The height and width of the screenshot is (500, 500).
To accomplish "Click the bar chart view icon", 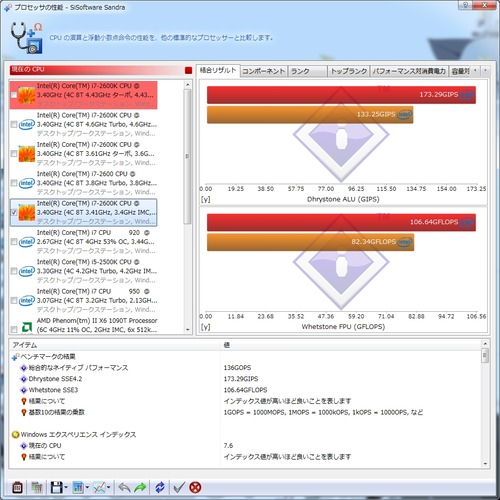I will tap(78, 488).
